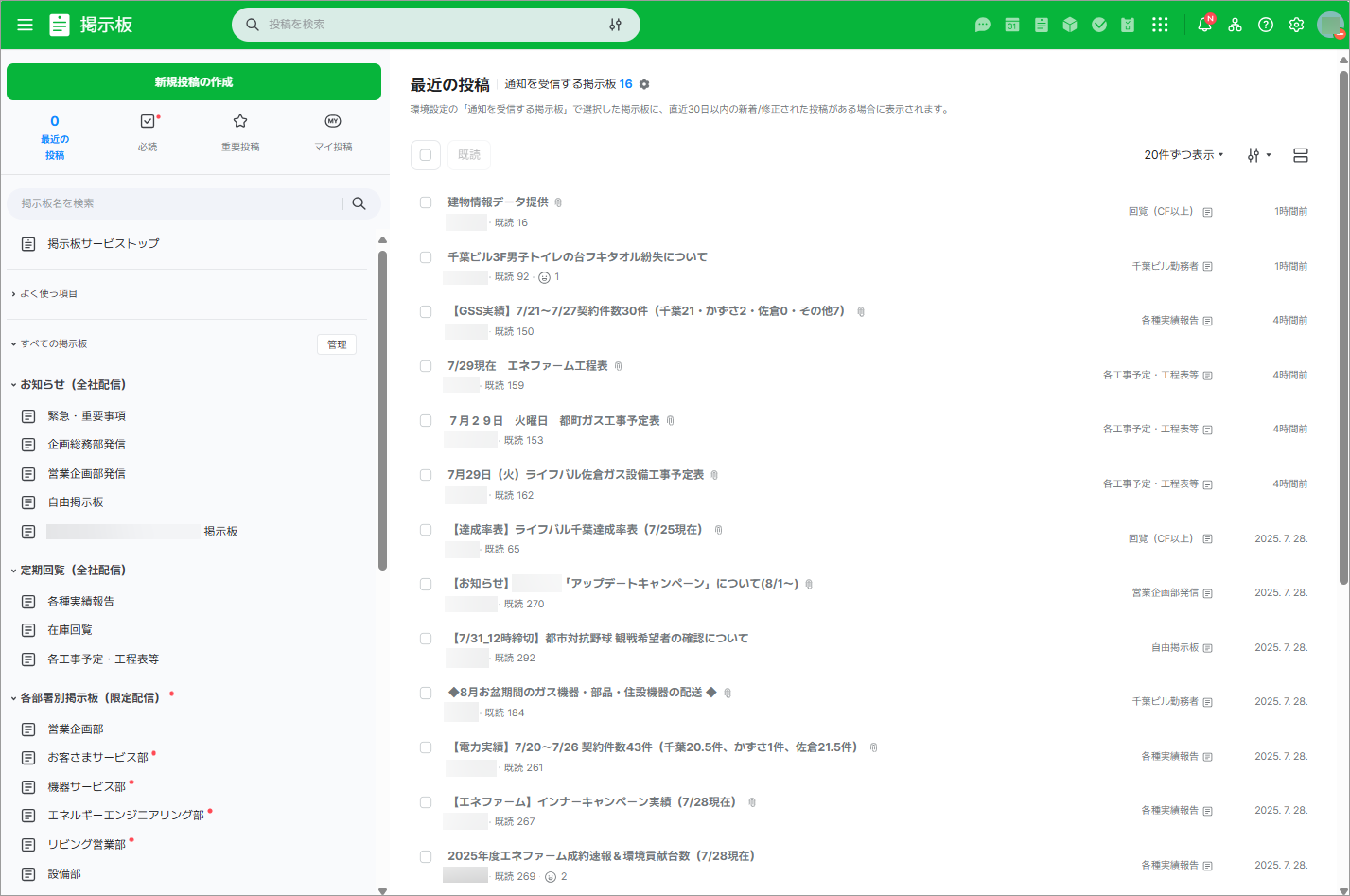Open the organization chart icon
The width and height of the screenshot is (1350, 896).
click(1235, 25)
